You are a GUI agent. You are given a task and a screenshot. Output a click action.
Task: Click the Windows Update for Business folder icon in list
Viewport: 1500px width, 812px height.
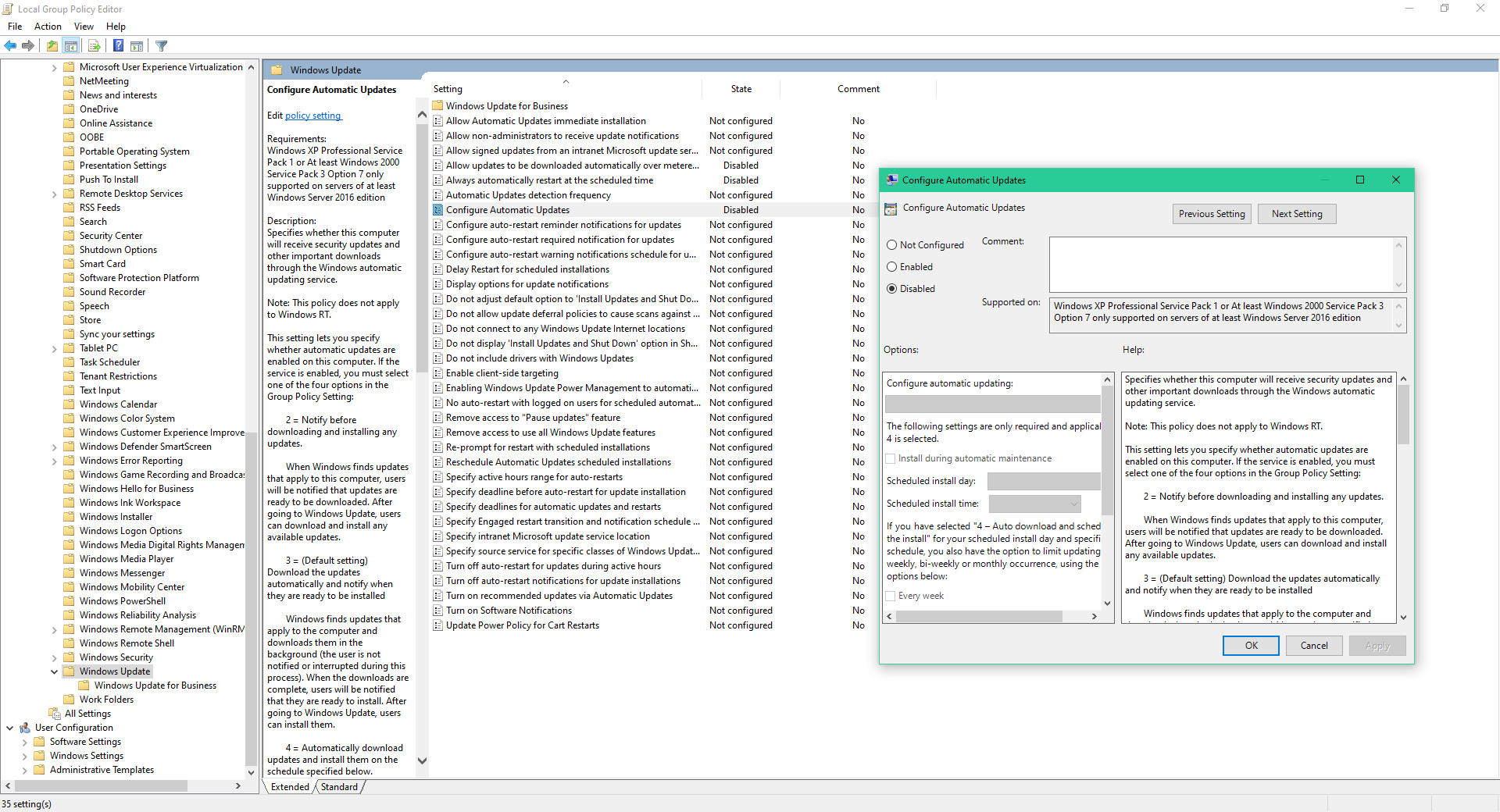(438, 106)
